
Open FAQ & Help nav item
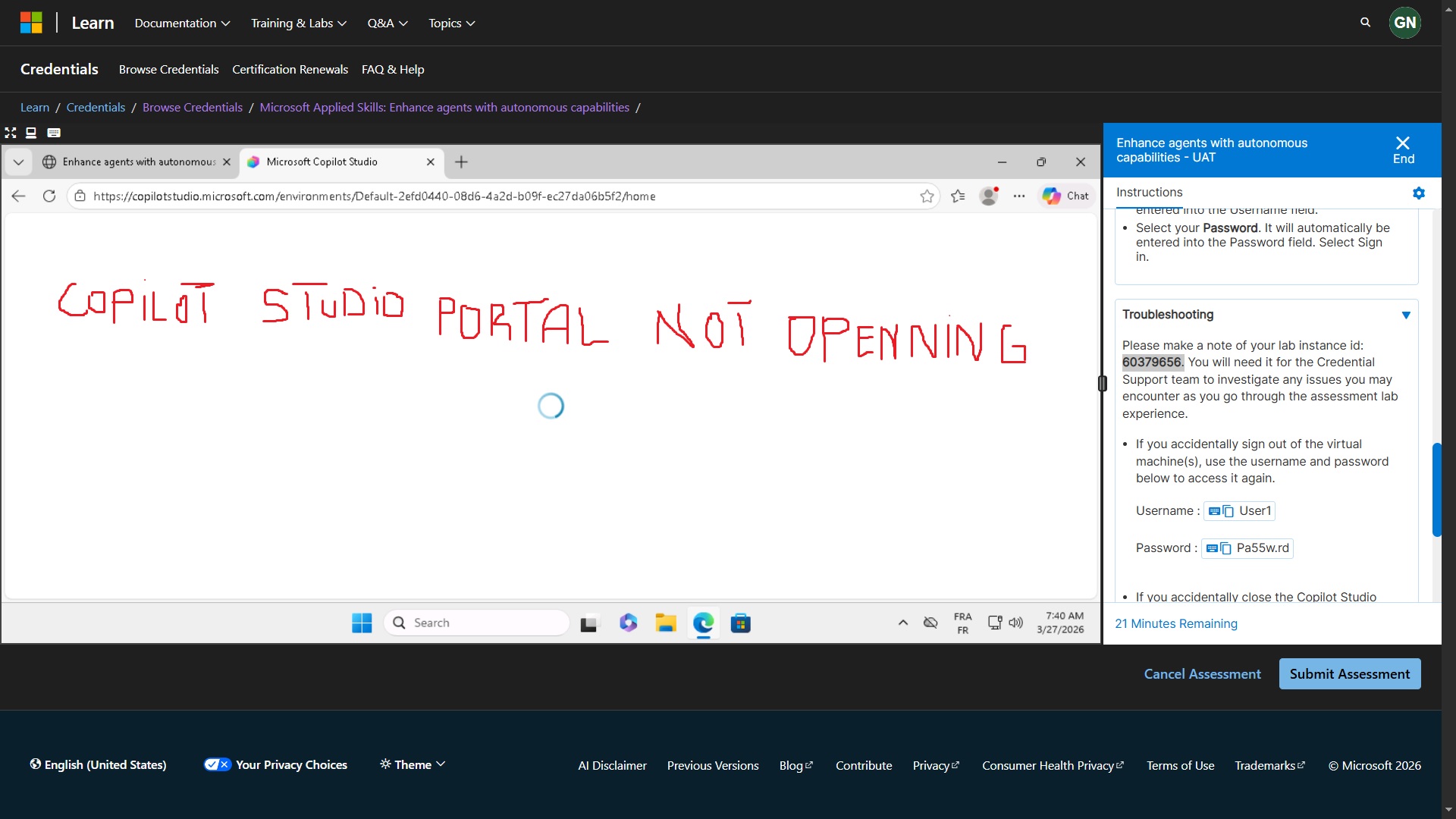tap(393, 70)
